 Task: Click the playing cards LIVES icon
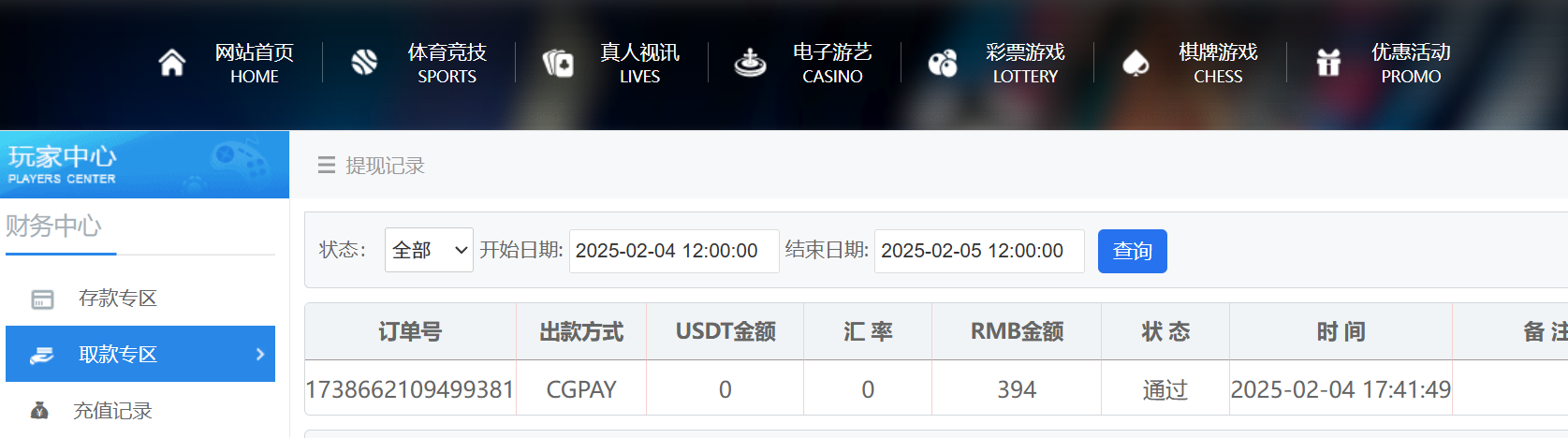point(558,63)
